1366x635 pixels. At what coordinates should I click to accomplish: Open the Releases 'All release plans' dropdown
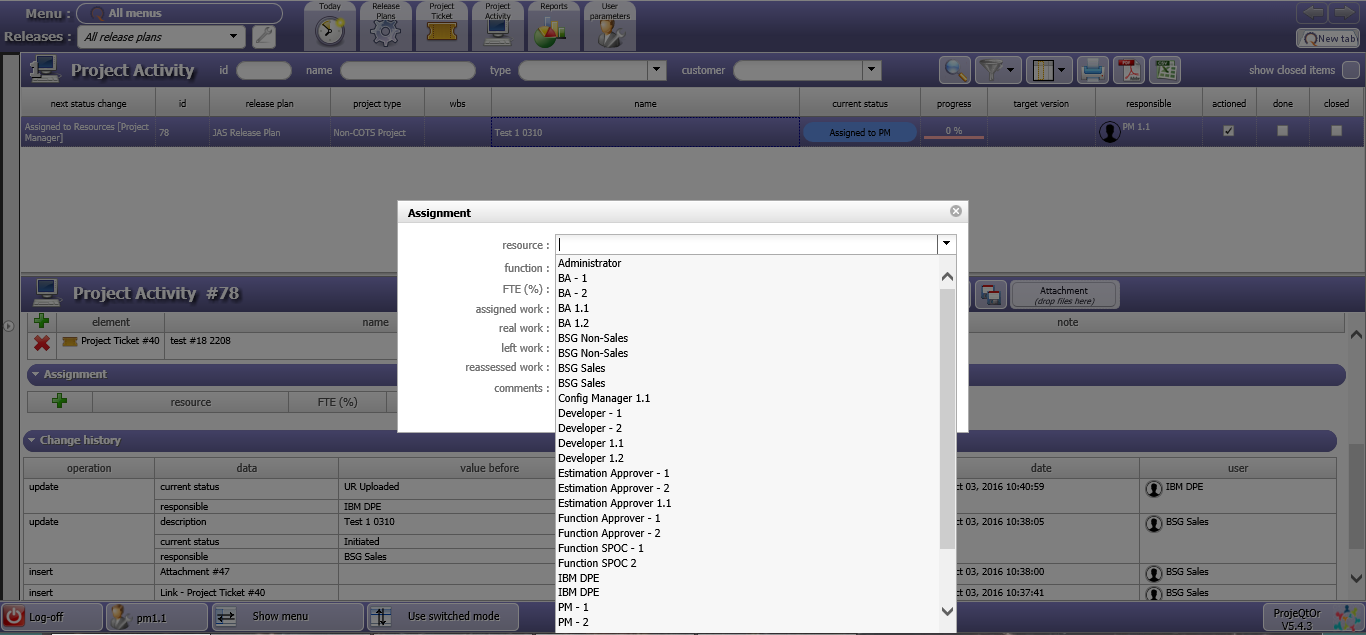[x=234, y=37]
